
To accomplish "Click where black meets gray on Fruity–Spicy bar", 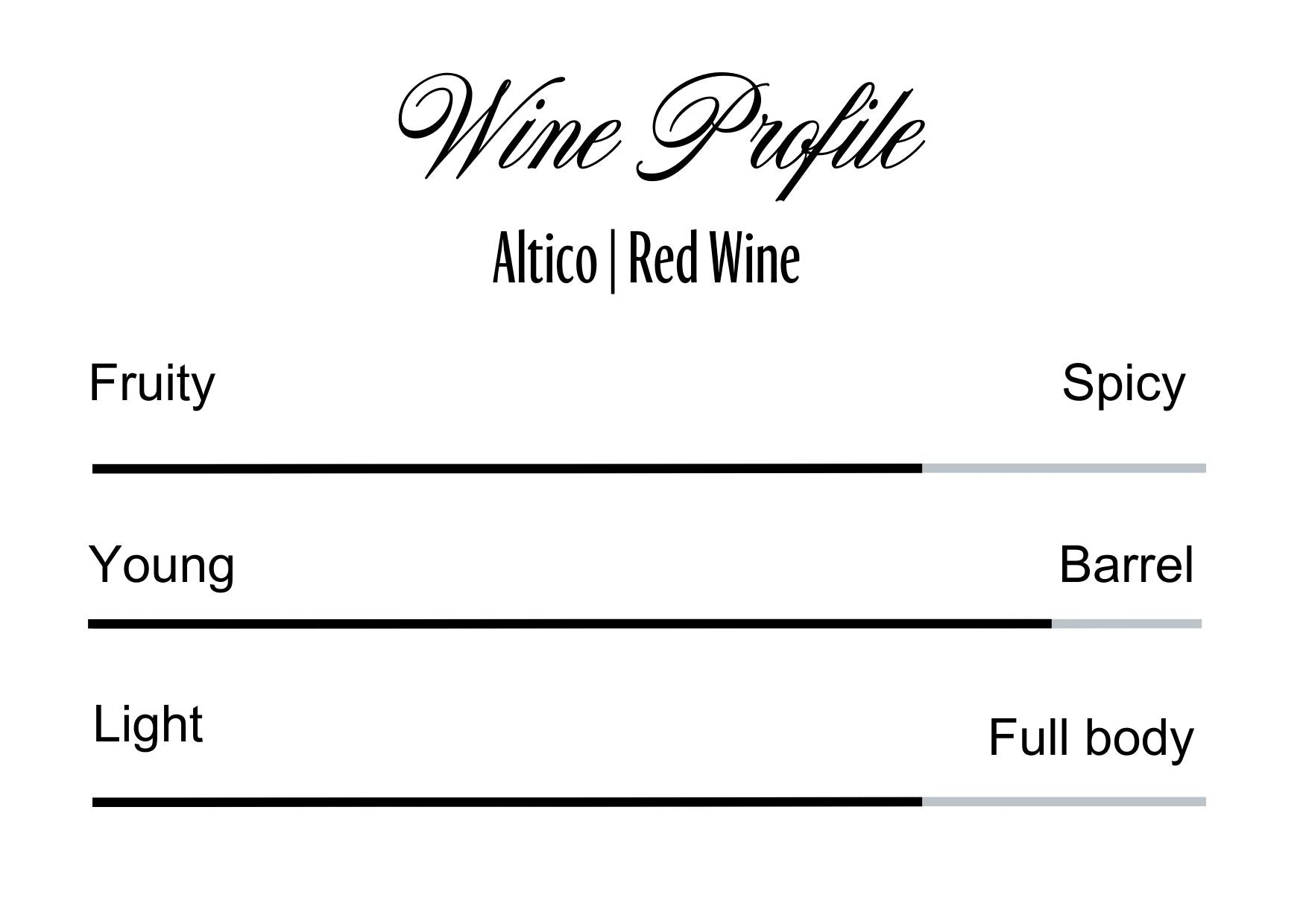I will [x=922, y=469].
